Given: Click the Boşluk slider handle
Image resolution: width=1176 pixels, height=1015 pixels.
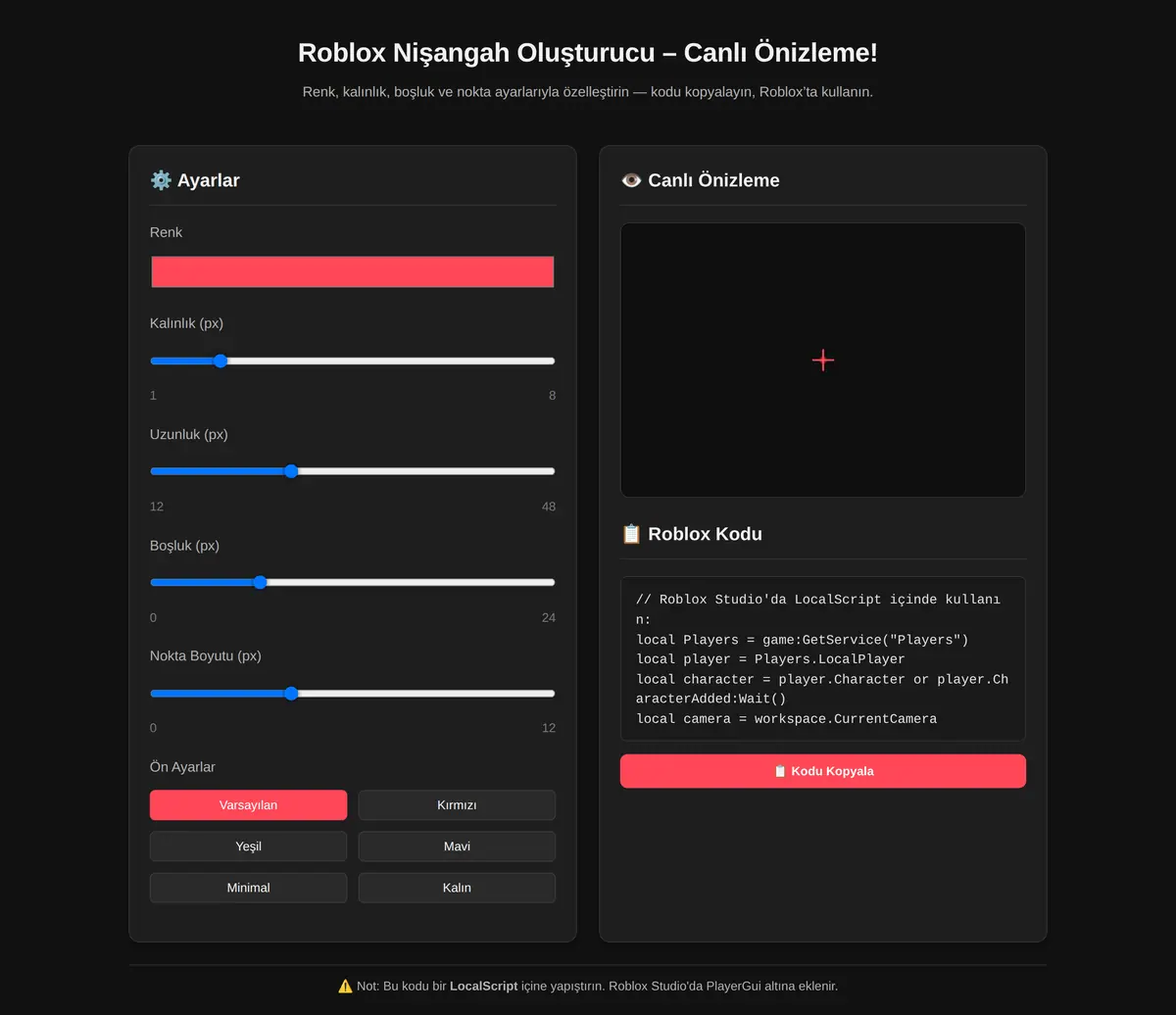Looking at the screenshot, I should [x=260, y=582].
